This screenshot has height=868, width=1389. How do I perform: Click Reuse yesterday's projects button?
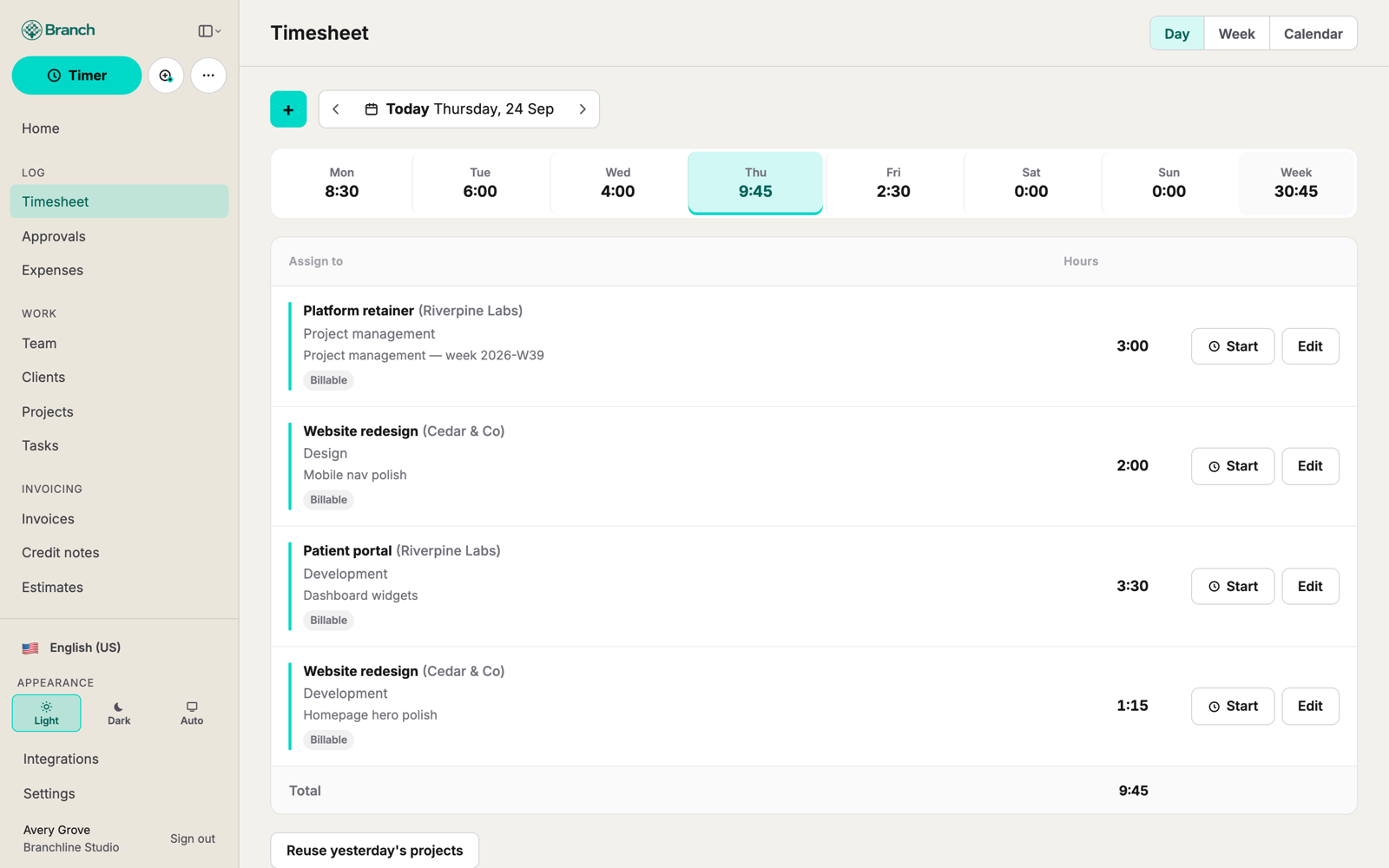click(375, 851)
